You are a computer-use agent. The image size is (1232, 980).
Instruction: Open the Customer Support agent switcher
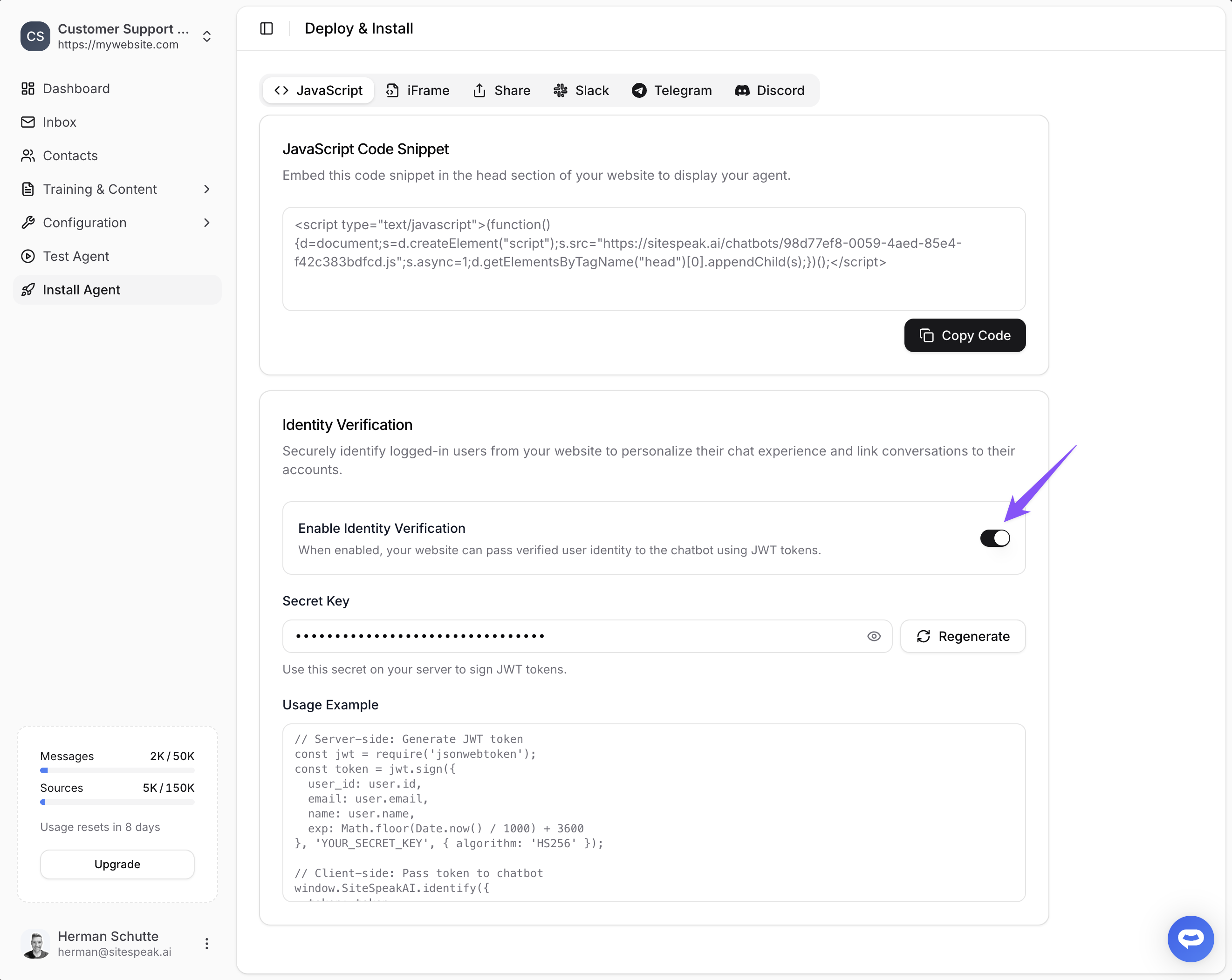207,36
